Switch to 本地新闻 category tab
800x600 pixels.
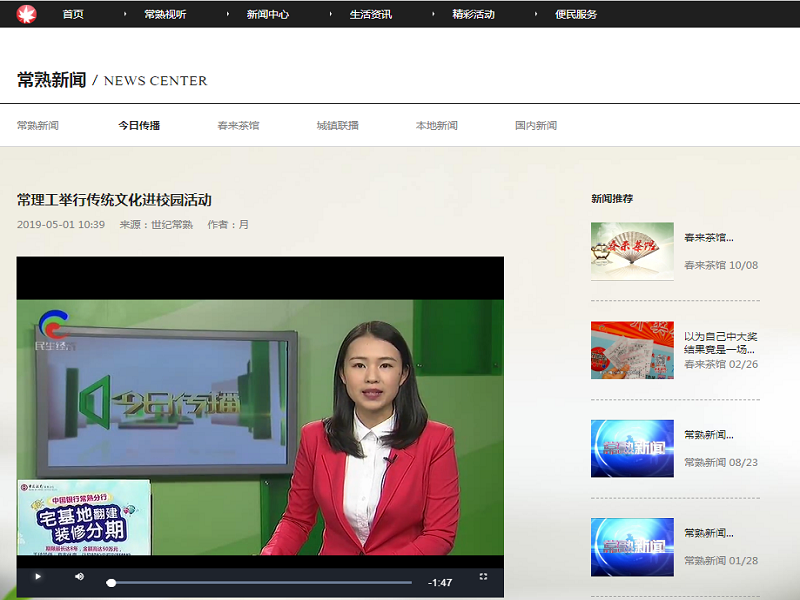tap(437, 126)
